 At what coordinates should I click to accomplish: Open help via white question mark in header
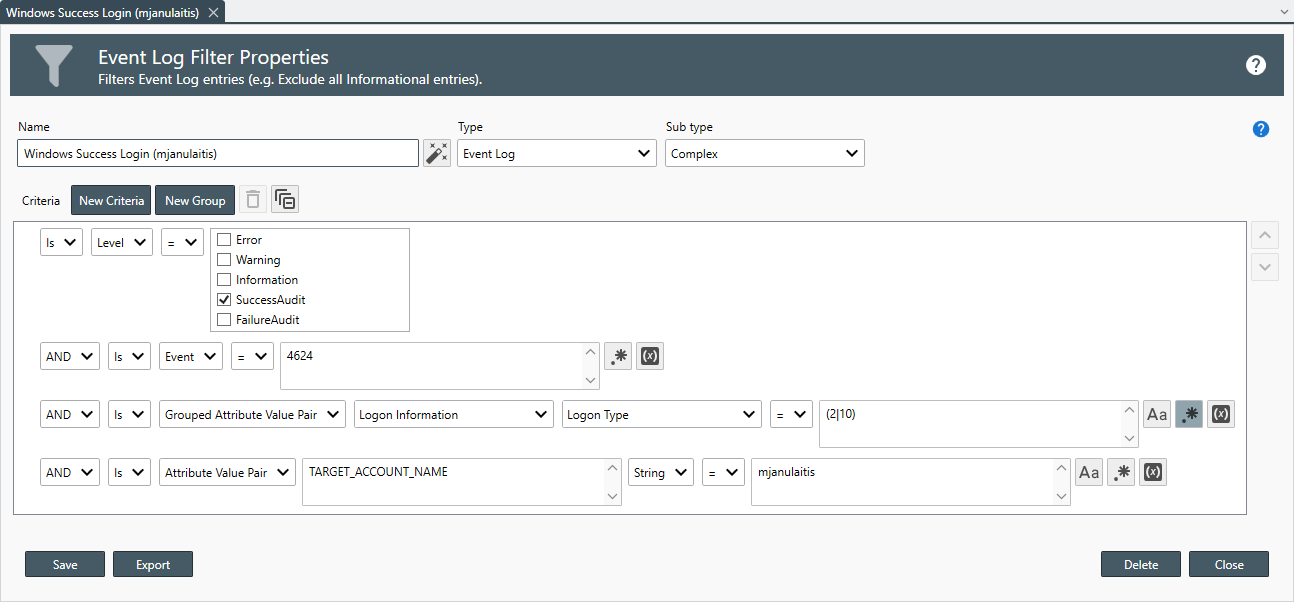1256,65
